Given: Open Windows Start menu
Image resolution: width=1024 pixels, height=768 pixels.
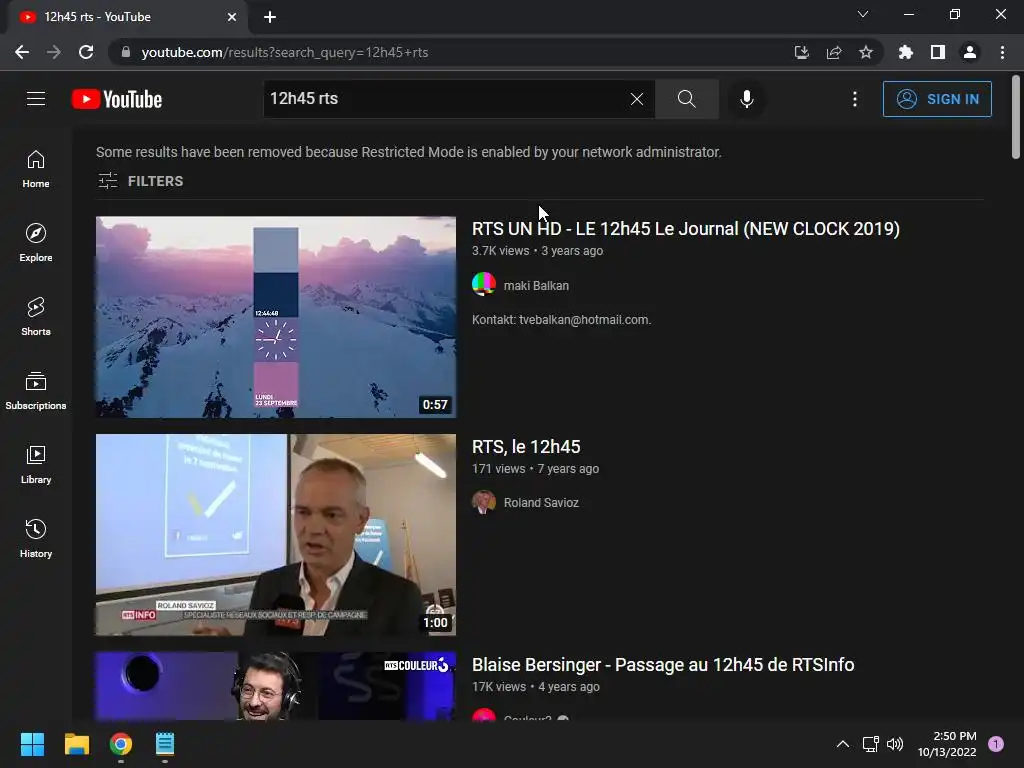Looking at the screenshot, I should click(x=32, y=744).
